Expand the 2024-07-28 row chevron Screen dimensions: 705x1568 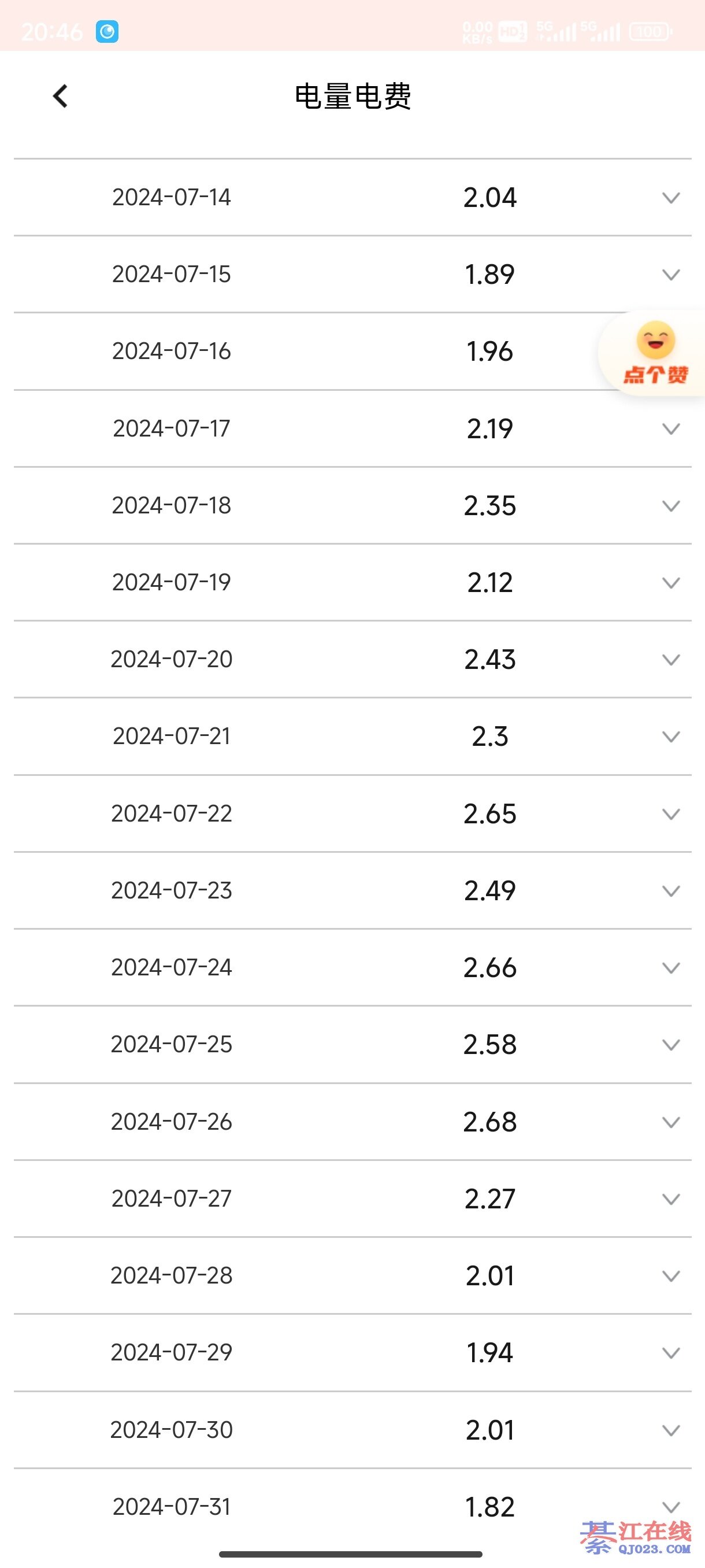pyautogui.click(x=670, y=1276)
